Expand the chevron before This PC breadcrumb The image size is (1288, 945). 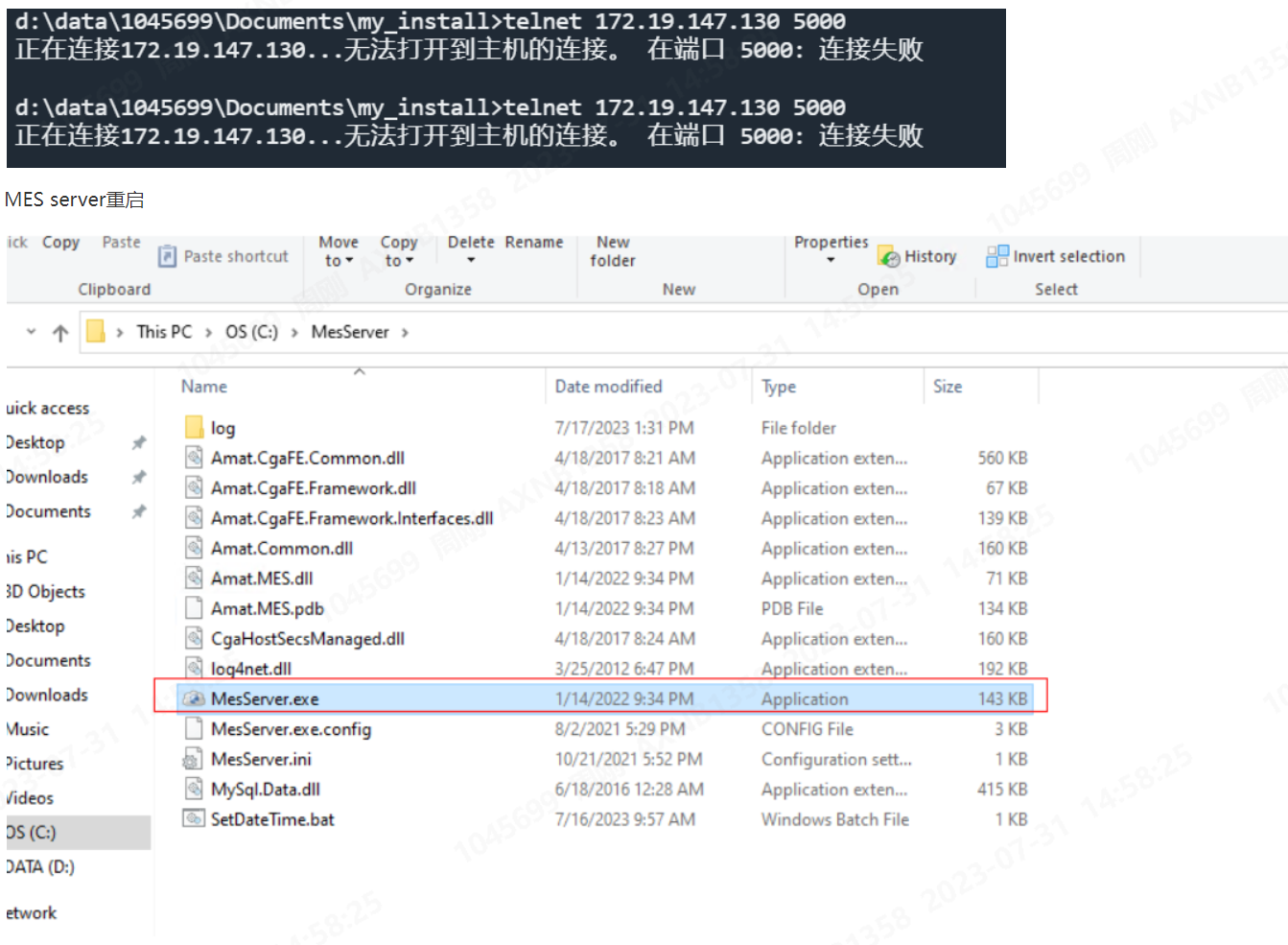(x=120, y=332)
